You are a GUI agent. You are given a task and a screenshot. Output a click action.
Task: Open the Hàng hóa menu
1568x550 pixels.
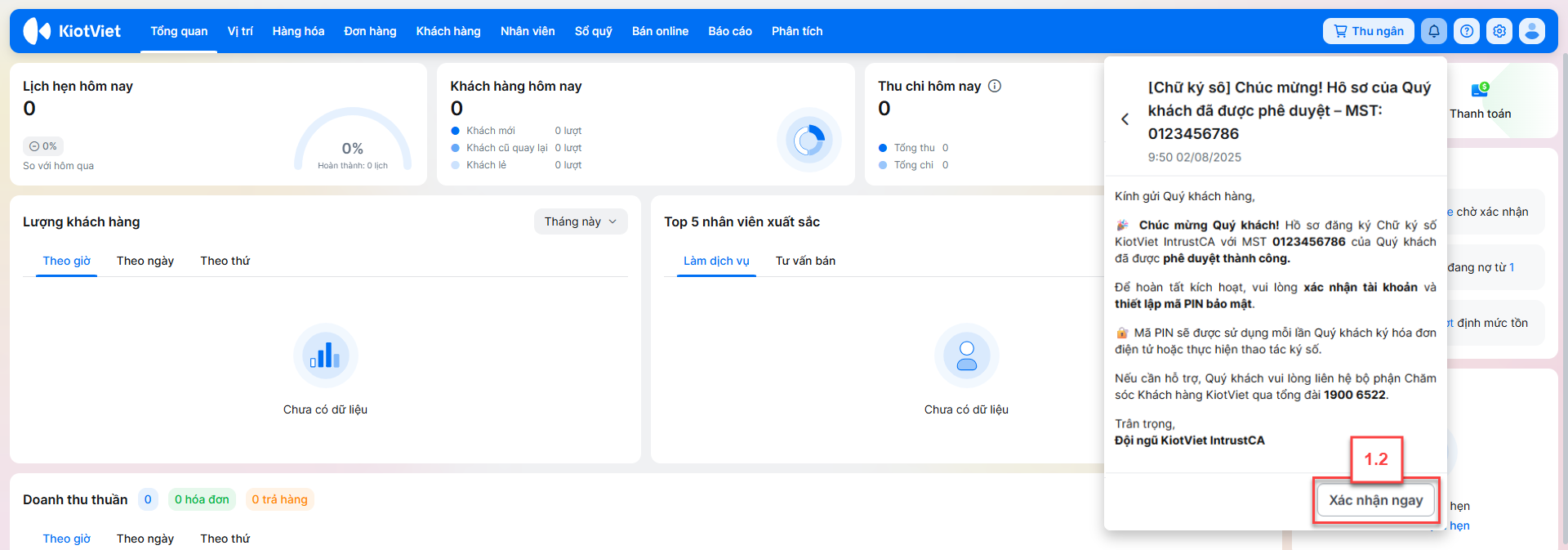298,31
